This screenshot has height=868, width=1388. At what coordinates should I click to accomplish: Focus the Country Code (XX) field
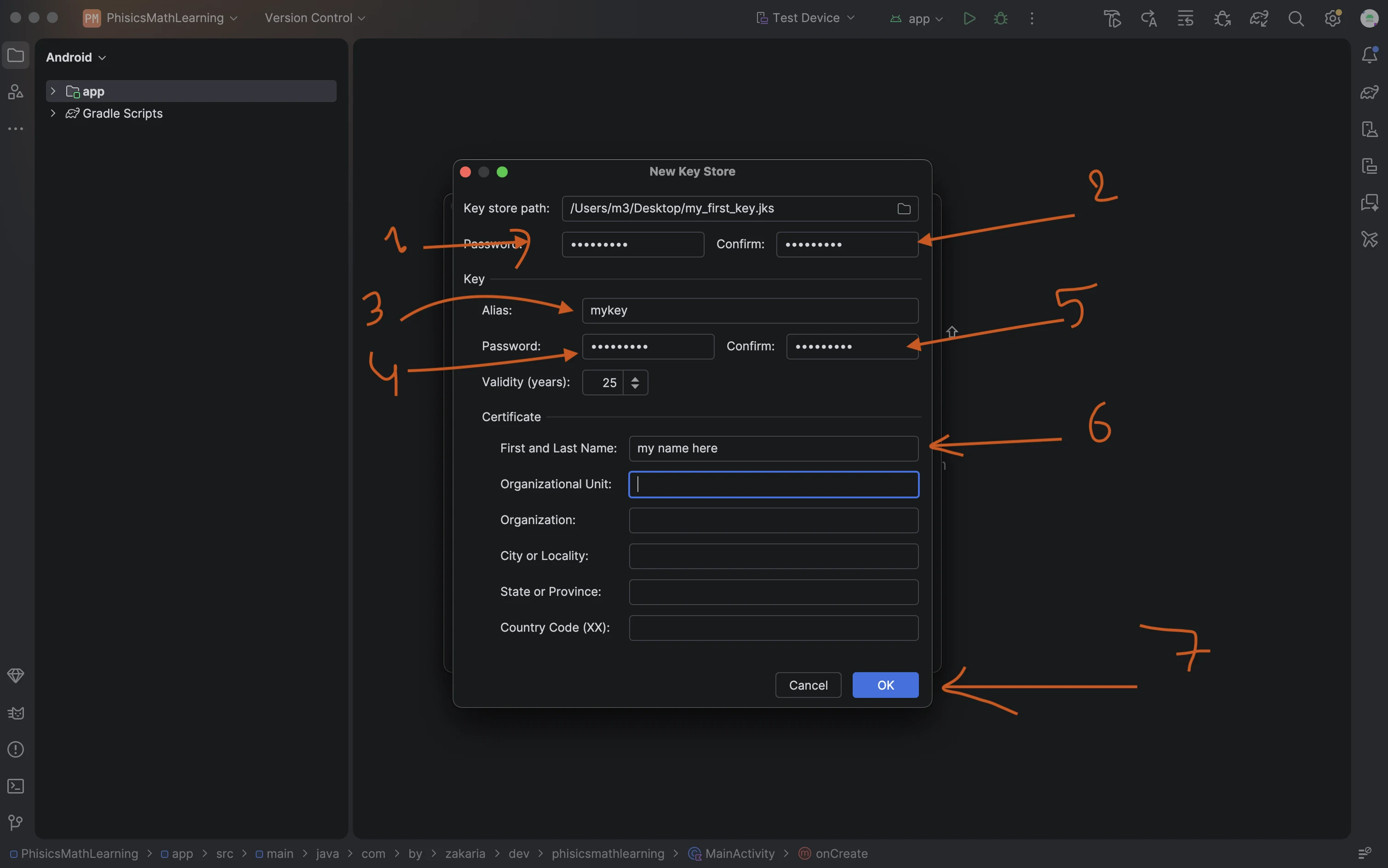(x=774, y=628)
